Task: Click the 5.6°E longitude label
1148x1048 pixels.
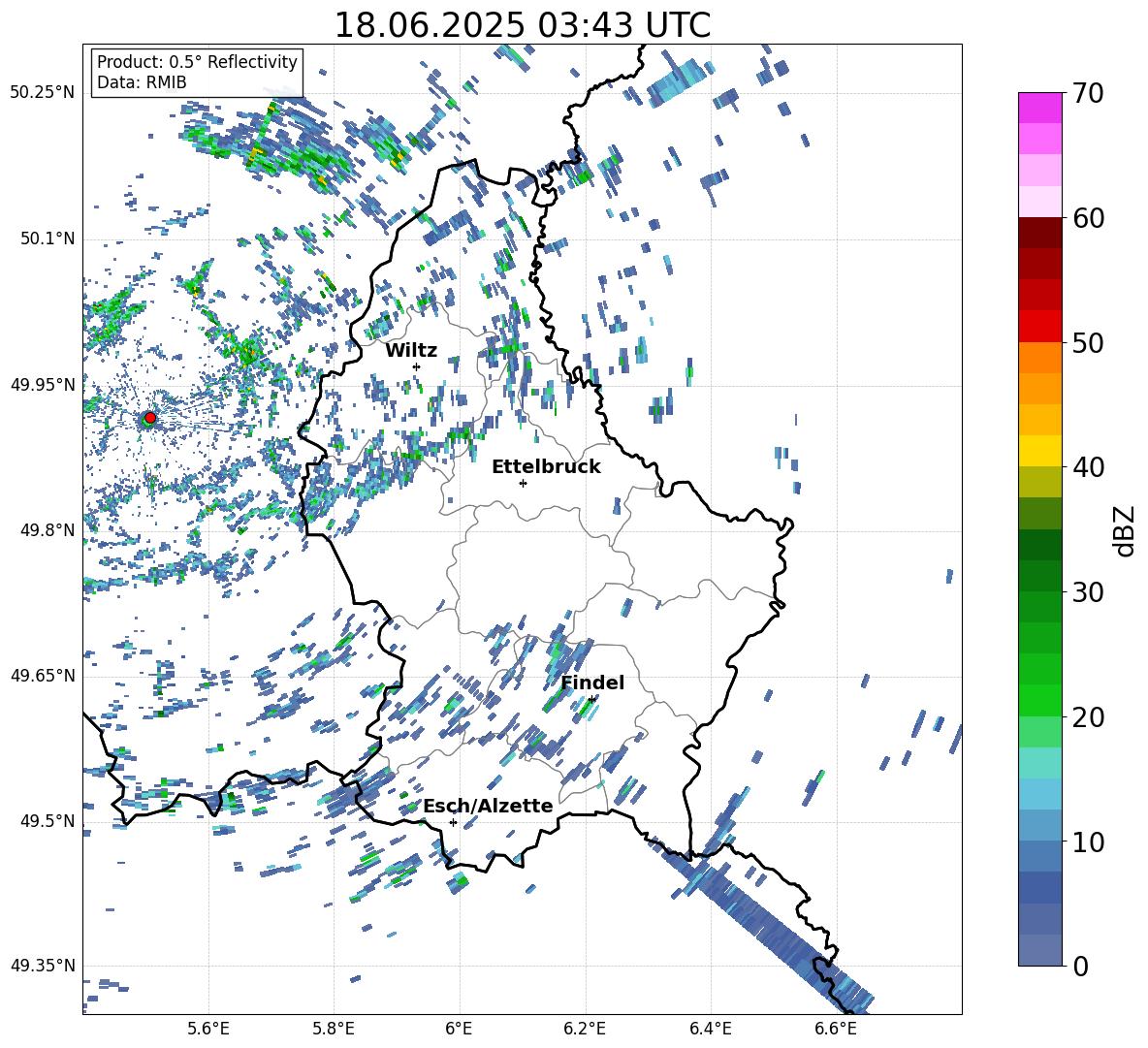Action: click(208, 1029)
